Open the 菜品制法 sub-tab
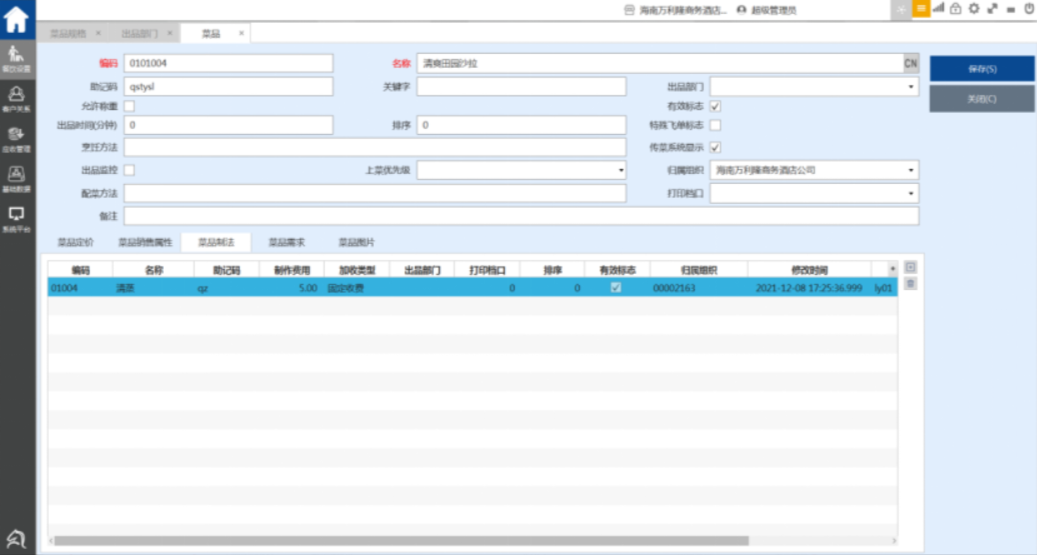The width and height of the screenshot is (1037, 555). [x=216, y=243]
